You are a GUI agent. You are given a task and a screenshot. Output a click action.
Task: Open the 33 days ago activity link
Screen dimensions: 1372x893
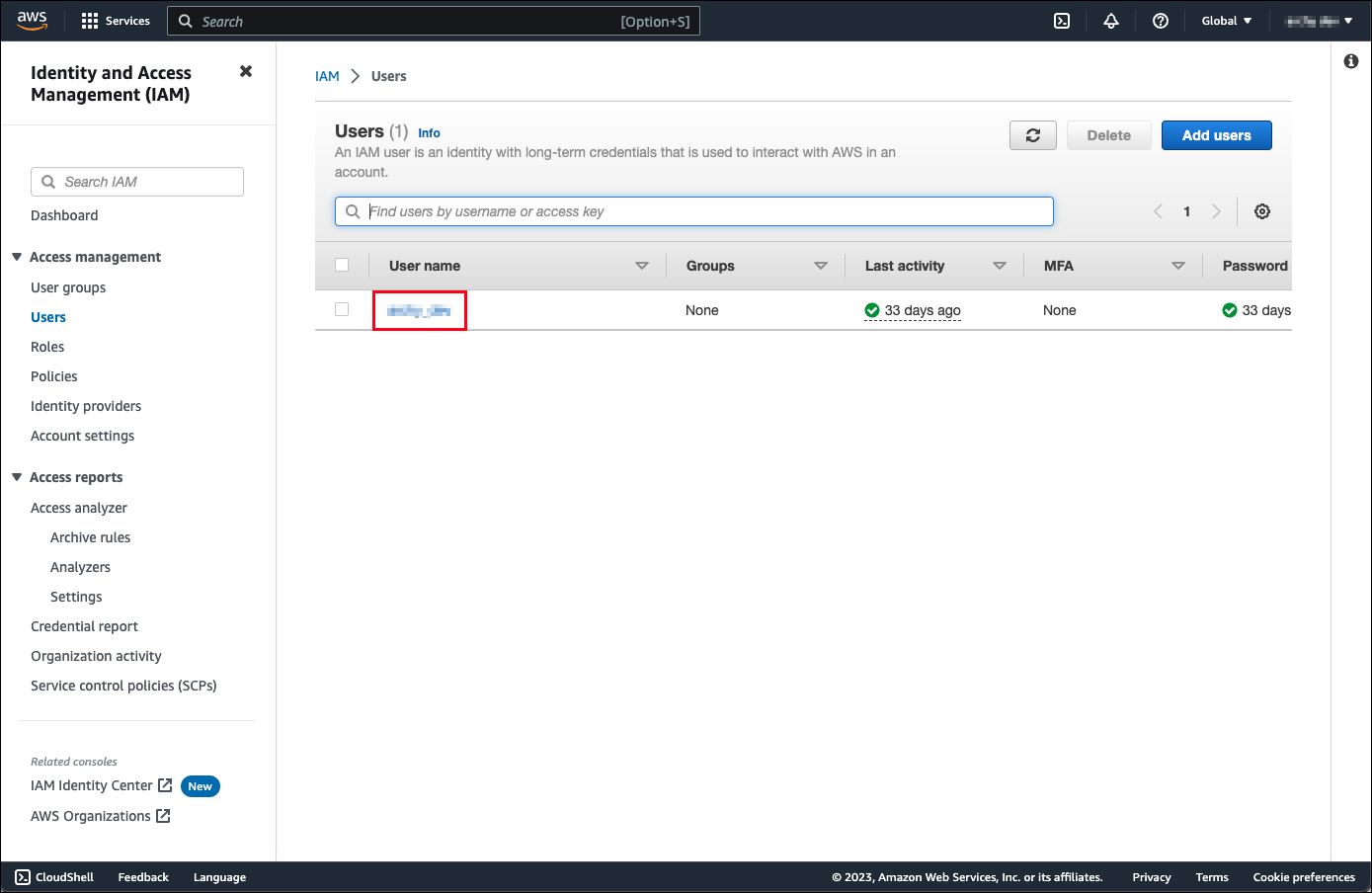pos(923,310)
